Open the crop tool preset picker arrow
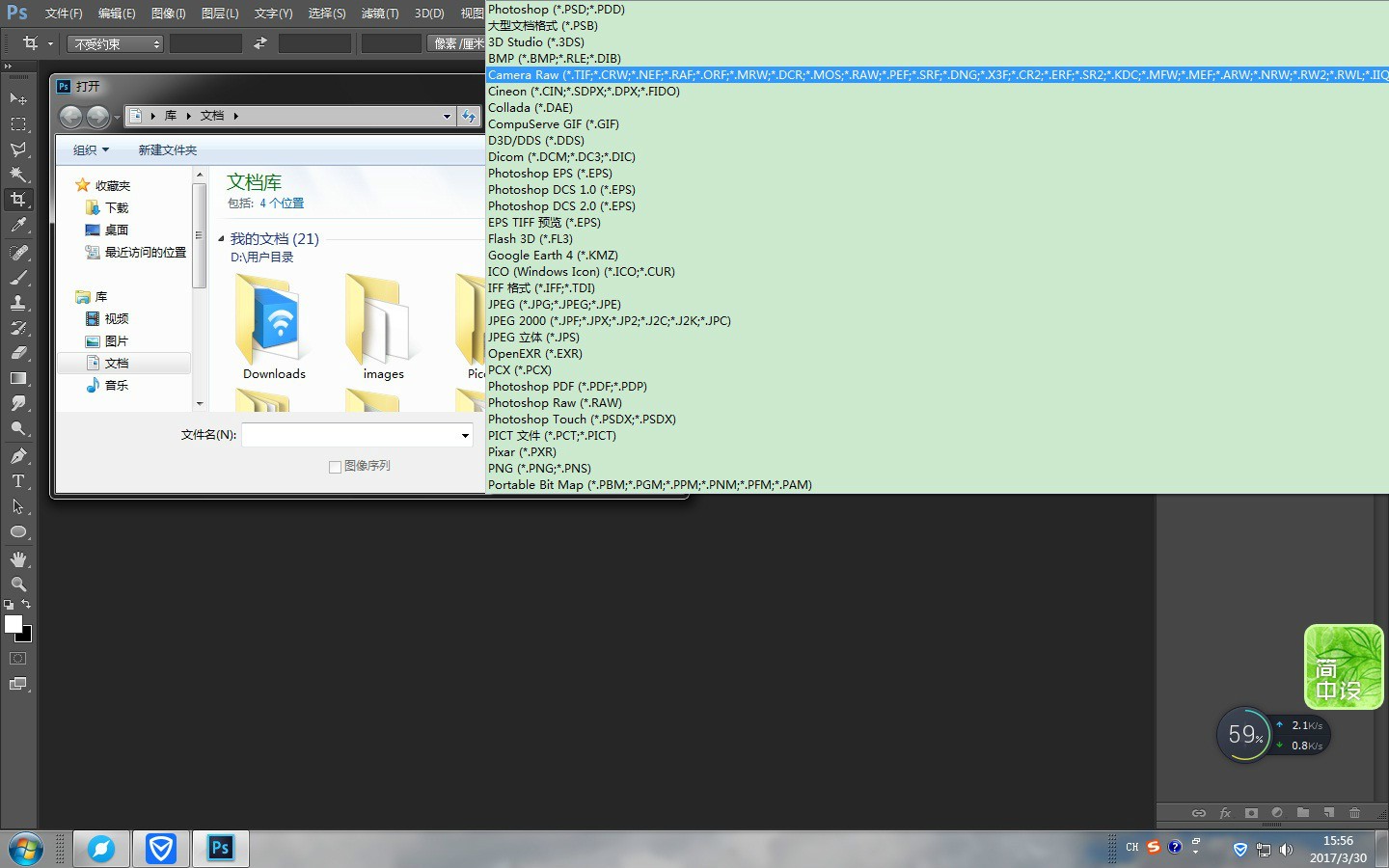This screenshot has width=1389, height=868. coord(50,43)
